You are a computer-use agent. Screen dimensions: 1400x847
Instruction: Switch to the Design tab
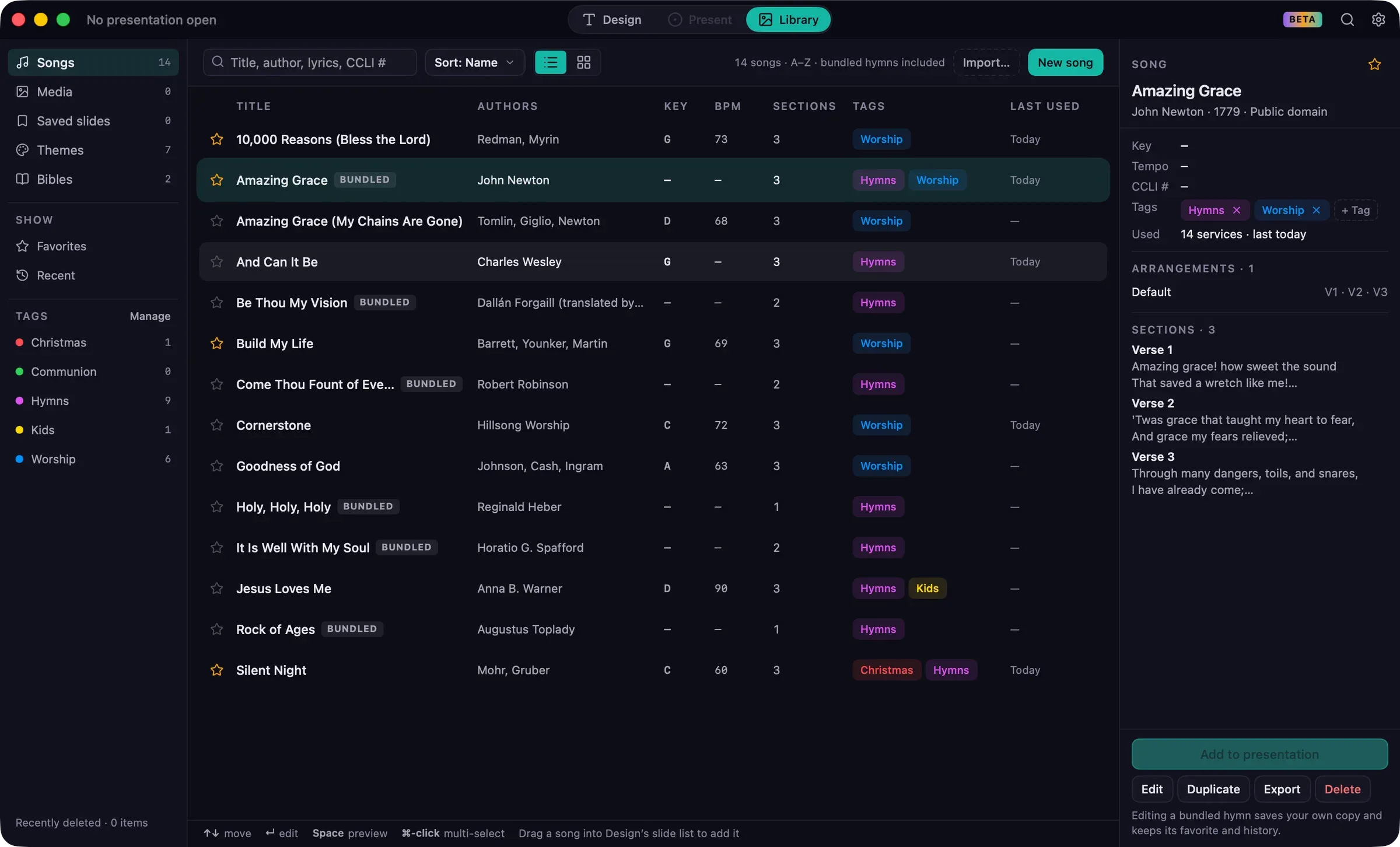pos(612,20)
